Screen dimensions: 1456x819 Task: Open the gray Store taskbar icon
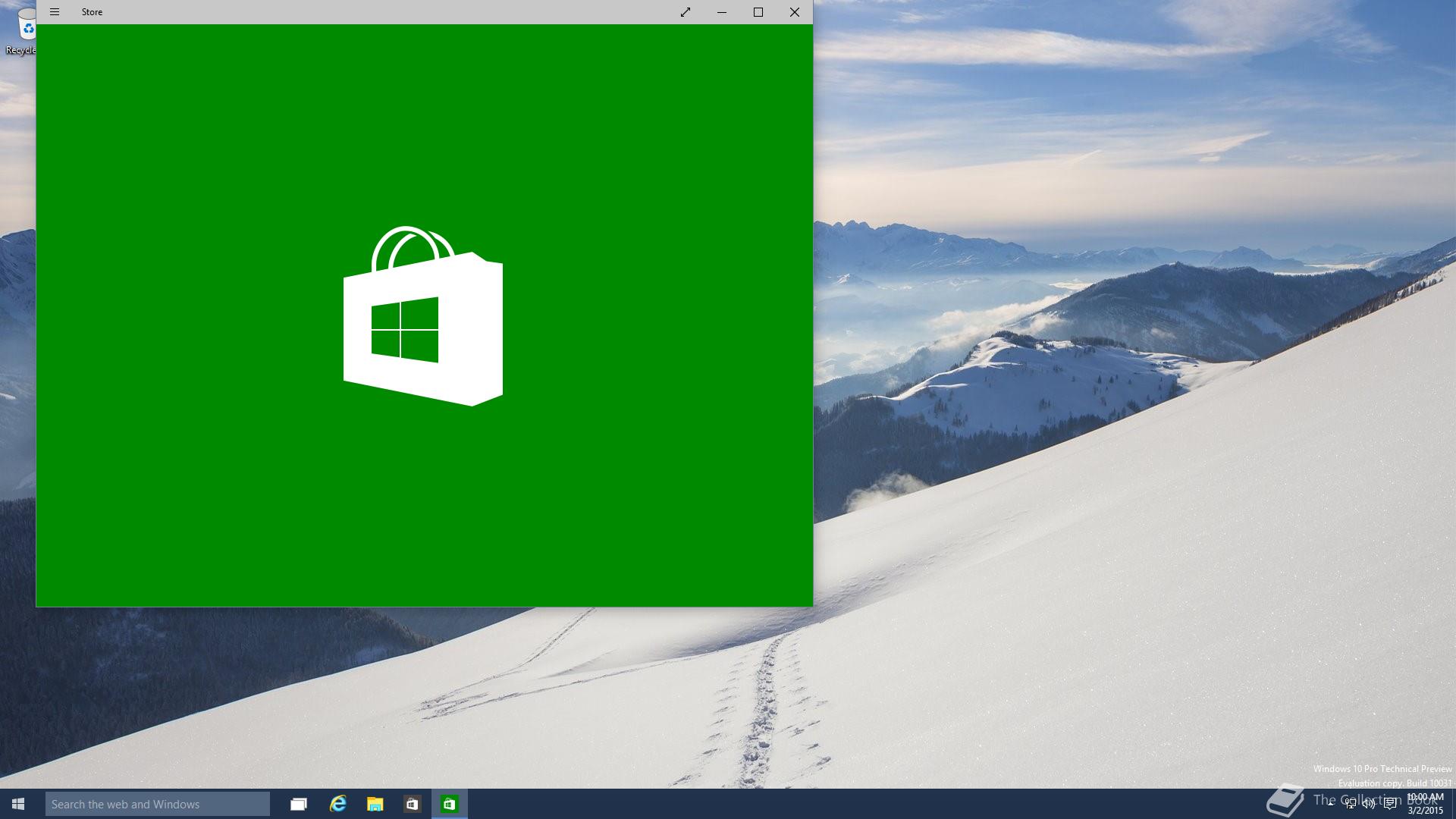(x=412, y=804)
